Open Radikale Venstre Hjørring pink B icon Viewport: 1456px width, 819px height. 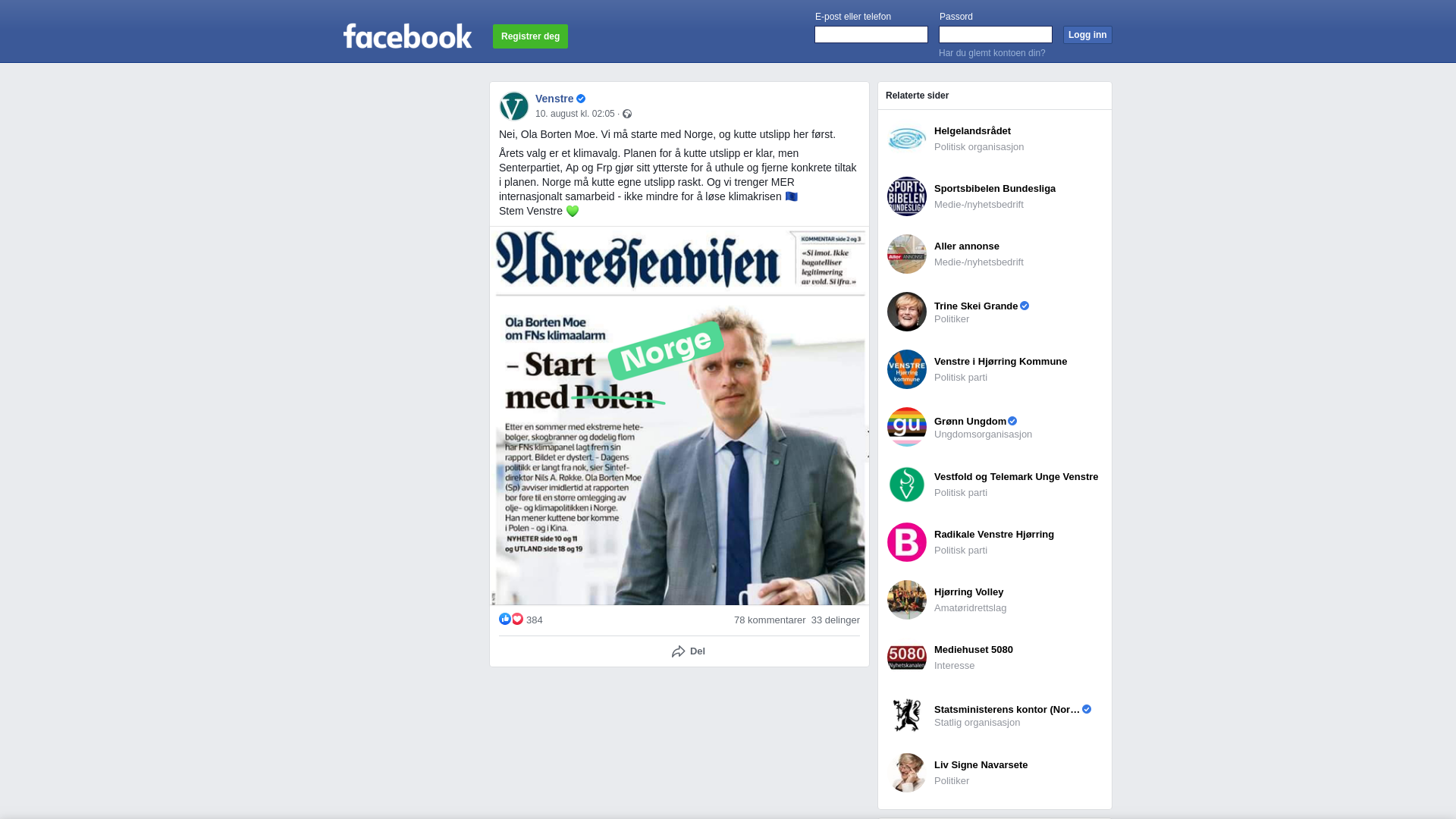(x=907, y=542)
